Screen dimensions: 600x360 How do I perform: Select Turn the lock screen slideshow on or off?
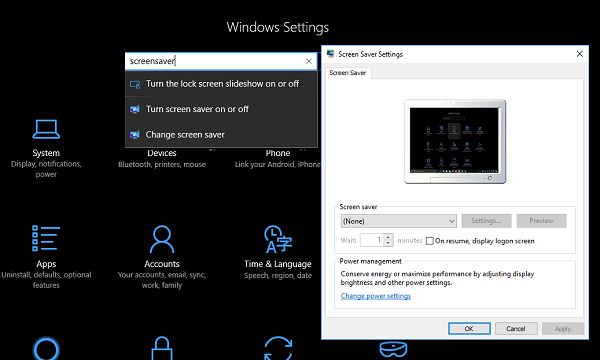[221, 84]
